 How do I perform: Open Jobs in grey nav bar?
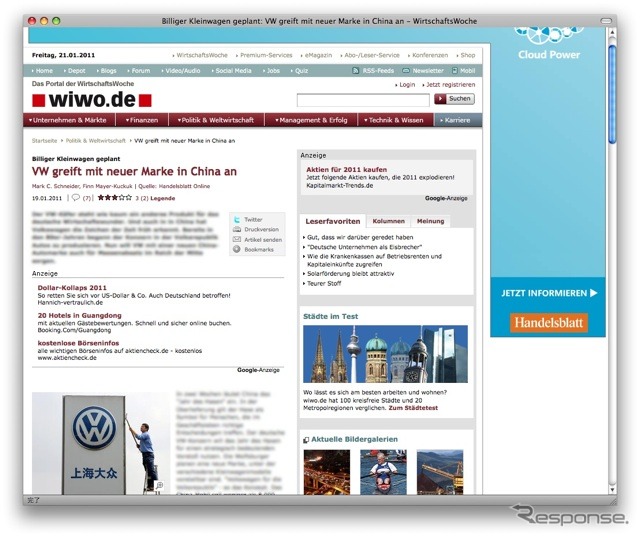273,71
